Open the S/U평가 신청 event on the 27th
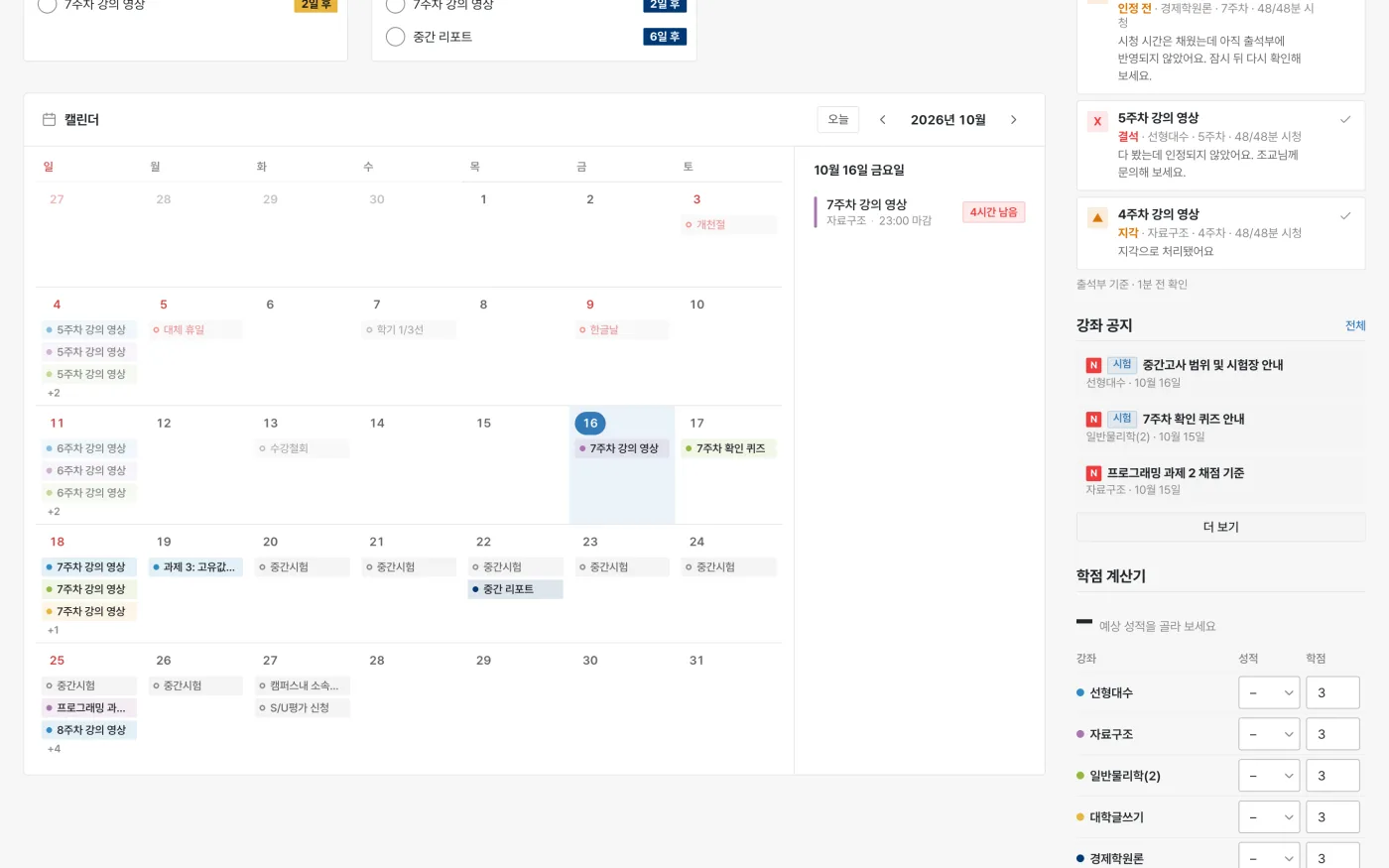 coord(303,708)
